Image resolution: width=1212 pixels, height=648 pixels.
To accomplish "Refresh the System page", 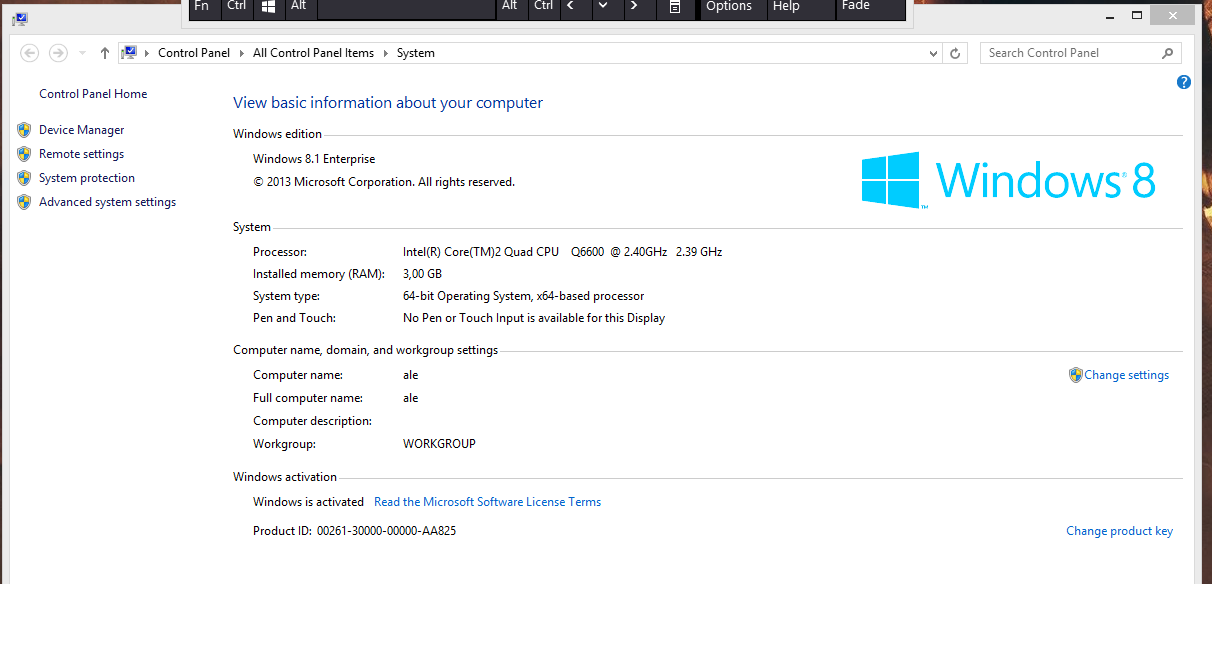I will pyautogui.click(x=955, y=53).
